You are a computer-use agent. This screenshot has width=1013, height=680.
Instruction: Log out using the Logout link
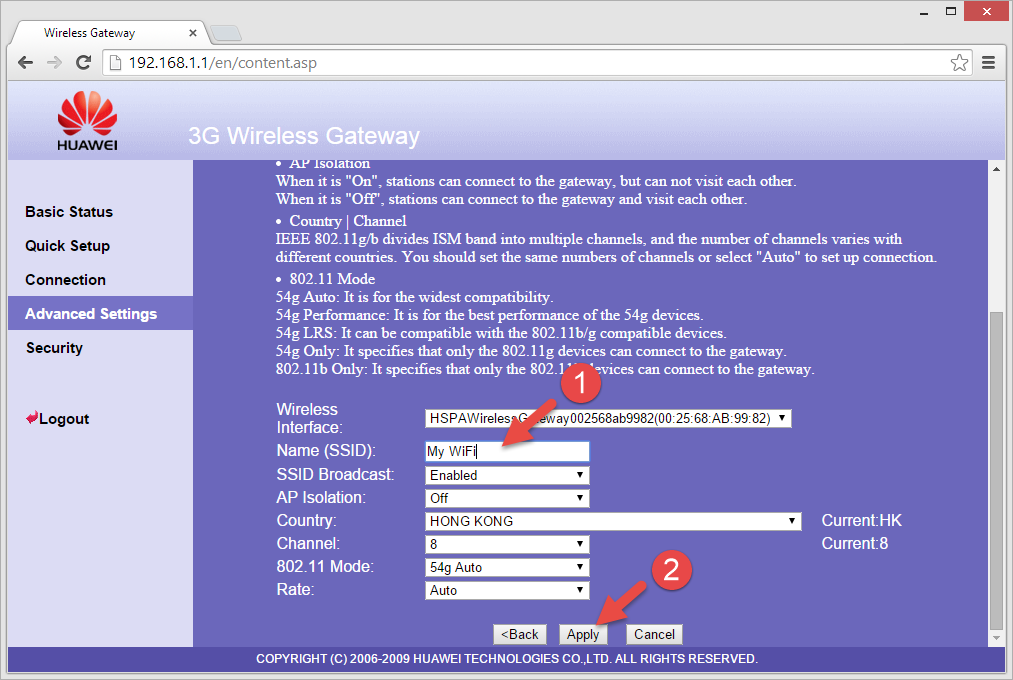(64, 418)
